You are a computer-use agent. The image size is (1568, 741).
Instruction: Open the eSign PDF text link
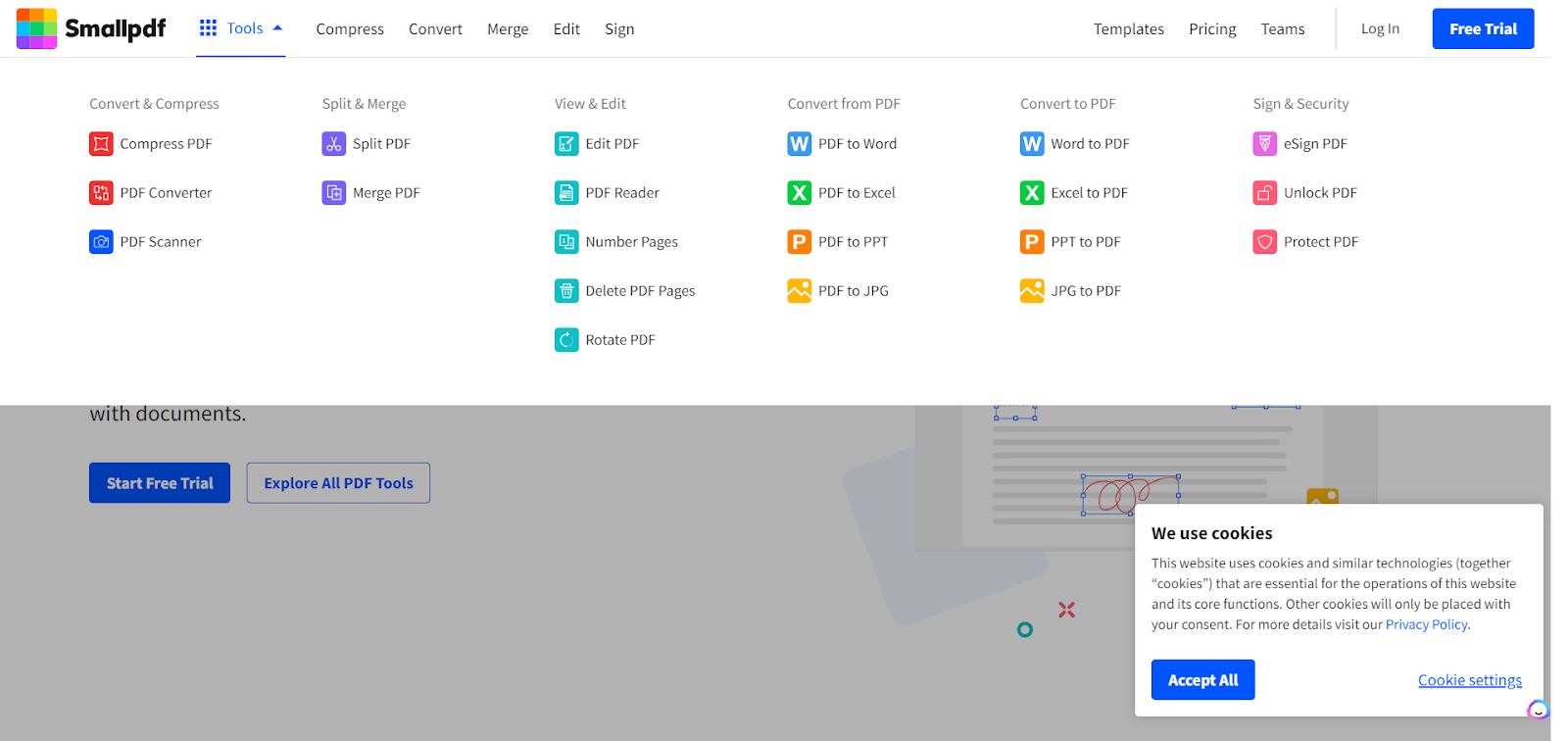pyautogui.click(x=1316, y=144)
